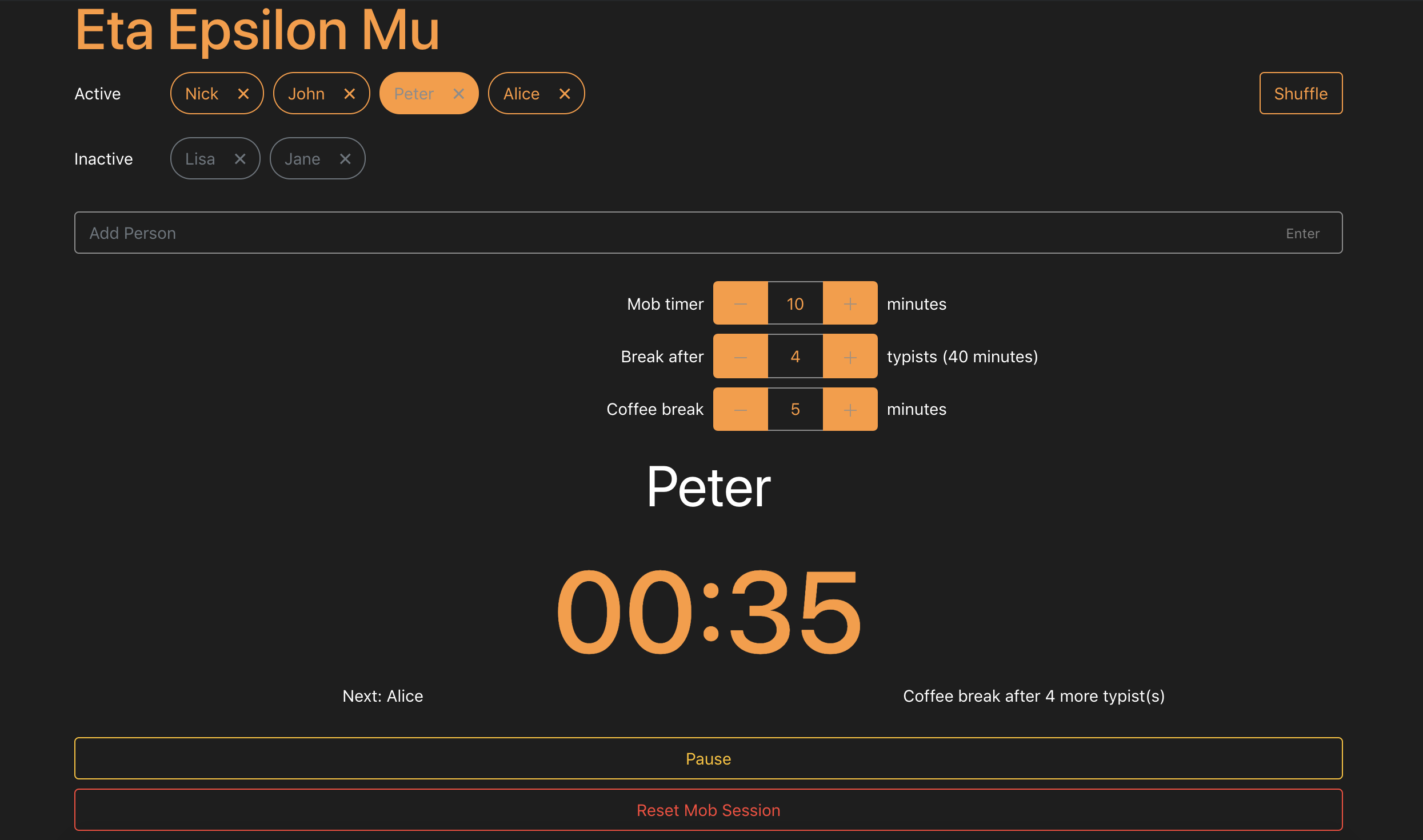Remove Jane using the X icon

(345, 159)
